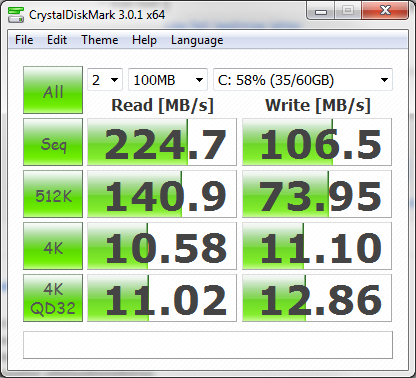Click the 4K QD32 write result 12.86
Viewport: 416px width, 378px height.
pyautogui.click(x=317, y=298)
